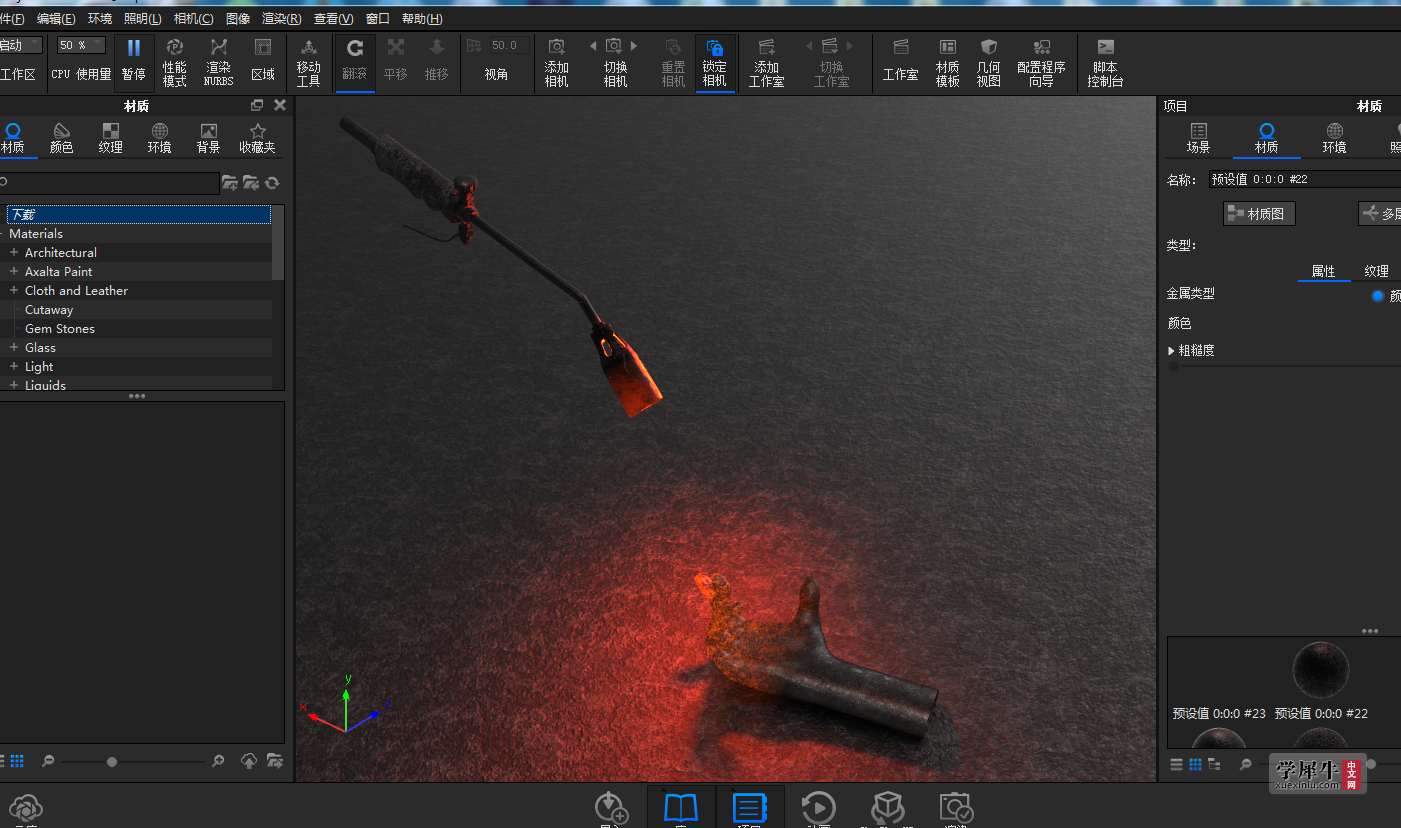Image resolution: width=1401 pixels, height=828 pixels.
Task: Switch to library 颜色 tab
Action: pos(62,138)
